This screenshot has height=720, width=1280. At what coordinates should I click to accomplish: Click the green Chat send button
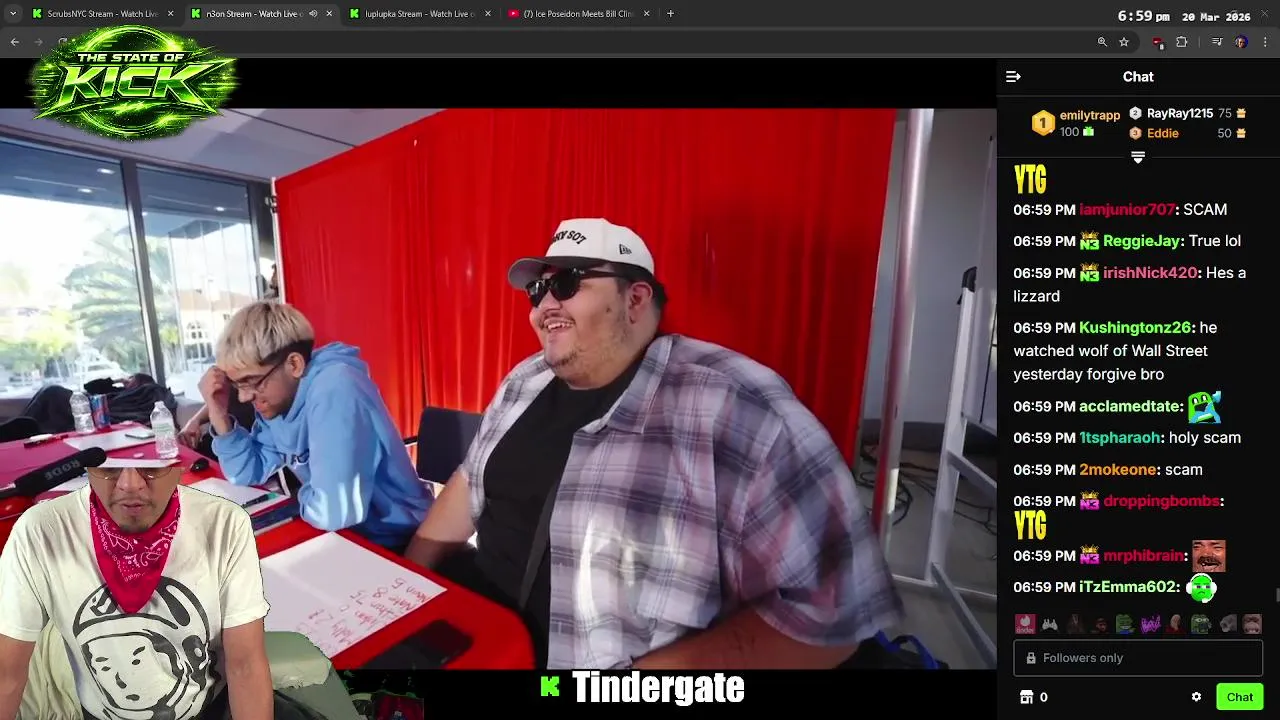(x=1240, y=697)
